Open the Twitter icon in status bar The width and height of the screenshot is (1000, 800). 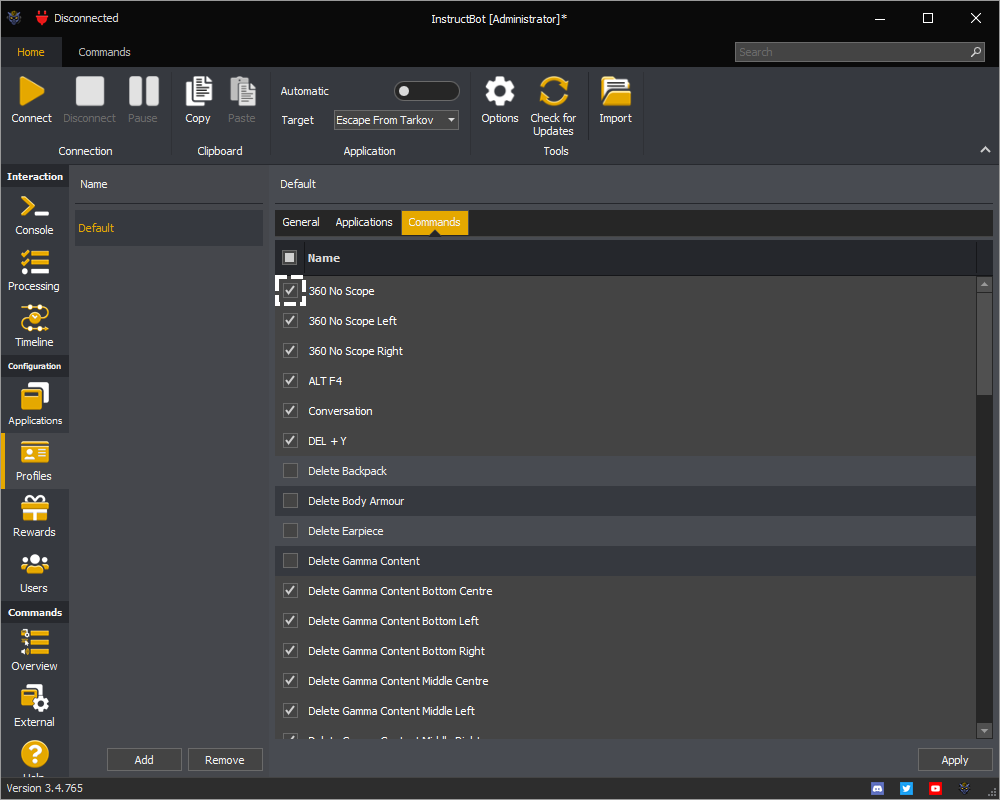coord(906,789)
